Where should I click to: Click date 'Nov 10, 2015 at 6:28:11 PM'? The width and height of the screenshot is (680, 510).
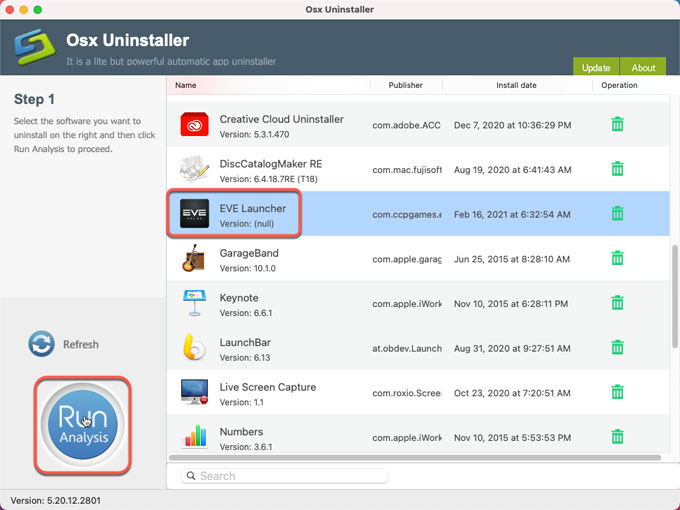tap(511, 304)
